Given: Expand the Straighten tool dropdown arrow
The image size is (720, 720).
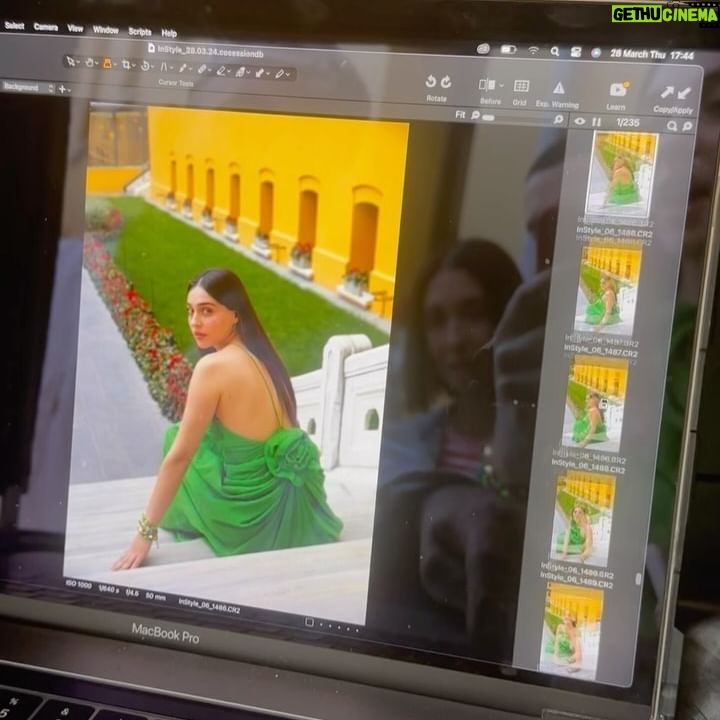Looking at the screenshot, I should pyautogui.click(x=153, y=67).
